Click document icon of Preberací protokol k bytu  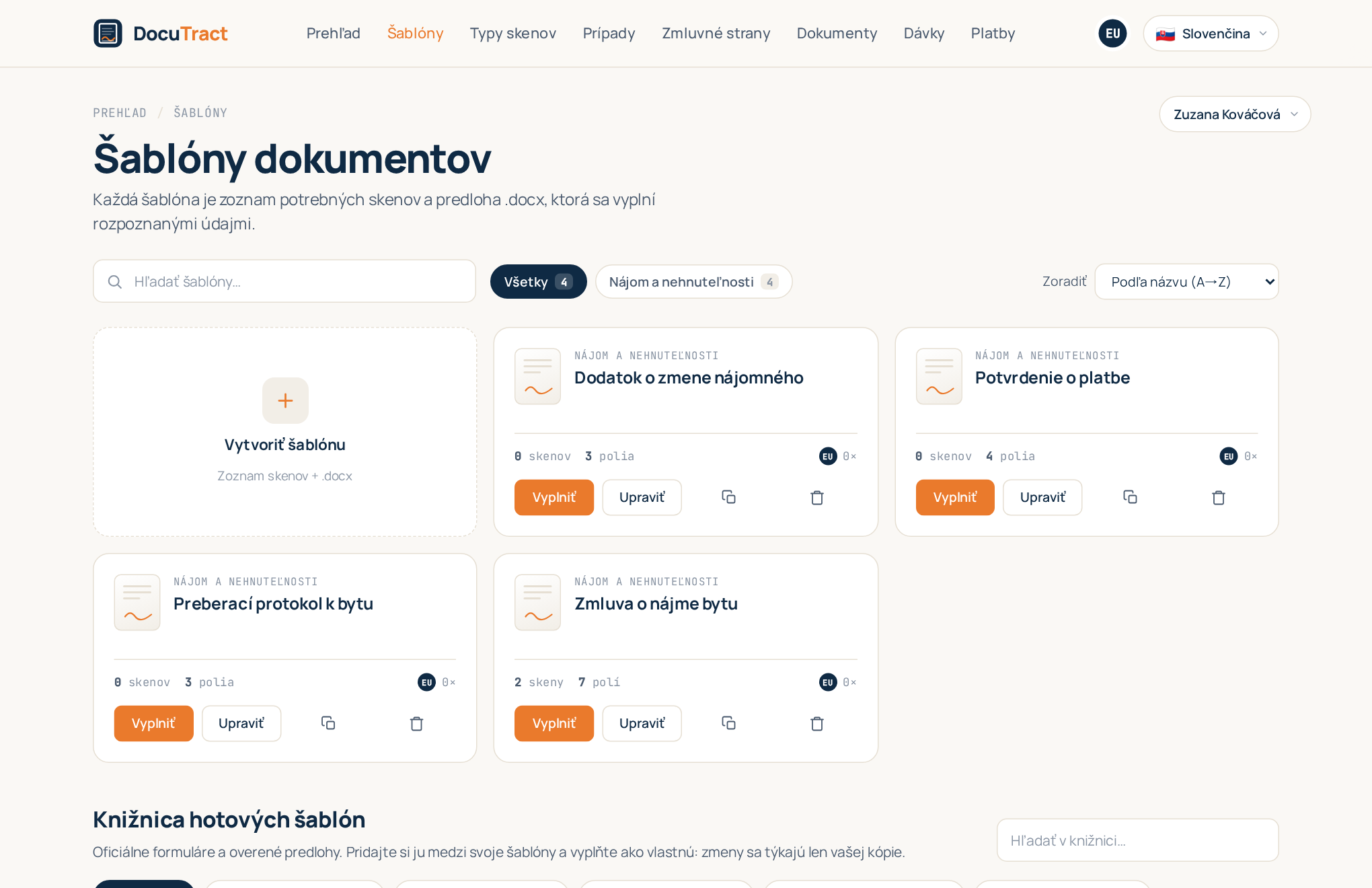click(x=137, y=602)
